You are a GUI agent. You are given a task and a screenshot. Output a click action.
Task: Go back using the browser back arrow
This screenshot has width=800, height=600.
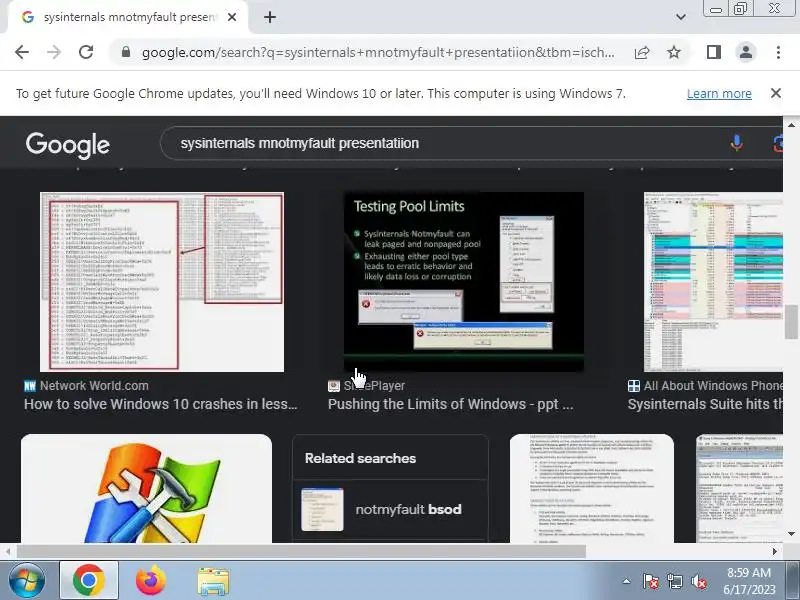pos(22,52)
